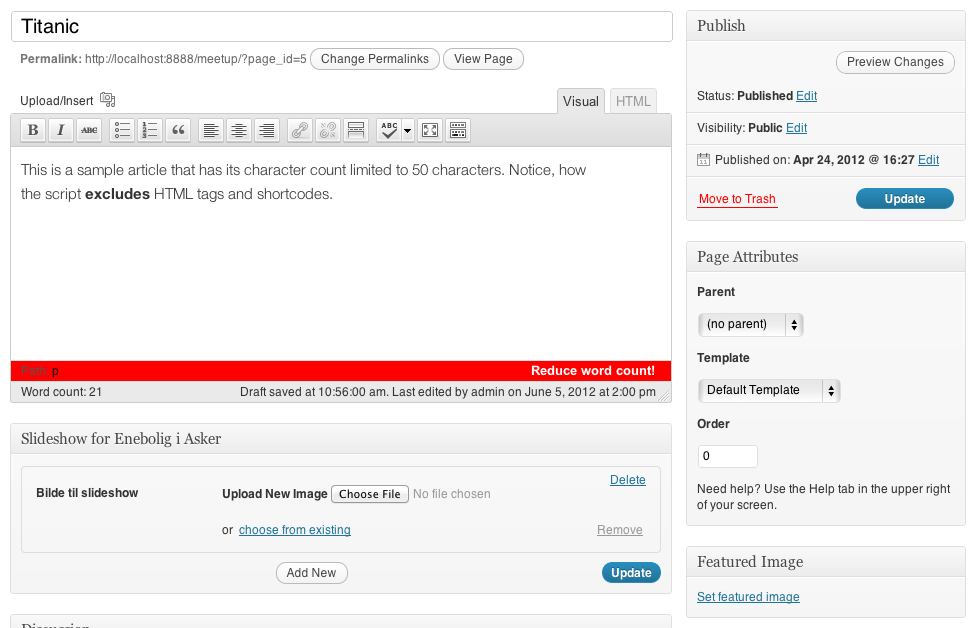Screen dimensions: 978x628
Task: Show the kitchen sink toolbar row
Action: point(457,130)
